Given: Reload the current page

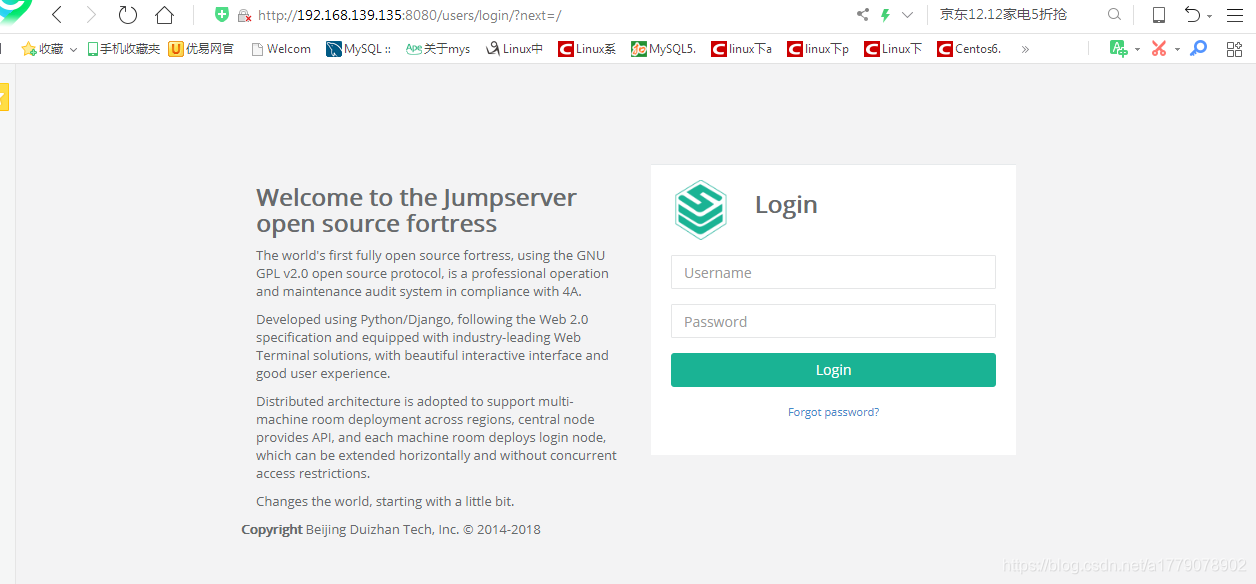Looking at the screenshot, I should pyautogui.click(x=127, y=15).
